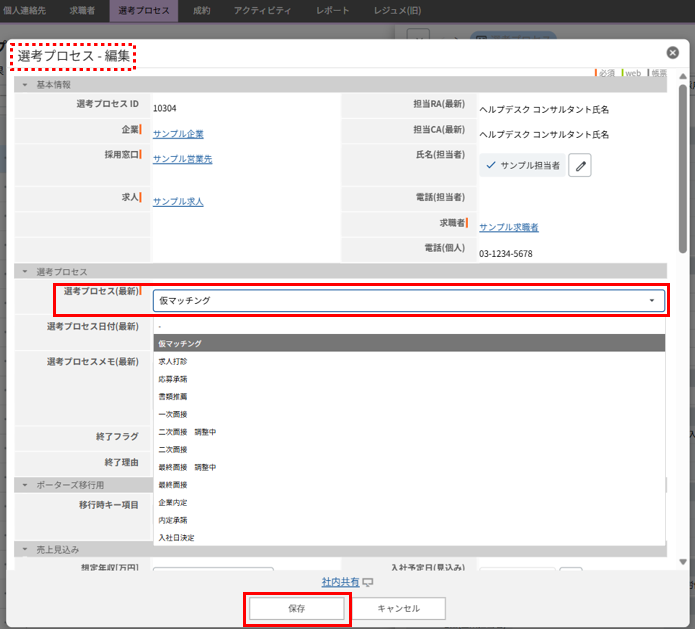Image resolution: width=695 pixels, height=629 pixels.
Task: Pick 企業内定 option from the list
Action: pos(173,502)
